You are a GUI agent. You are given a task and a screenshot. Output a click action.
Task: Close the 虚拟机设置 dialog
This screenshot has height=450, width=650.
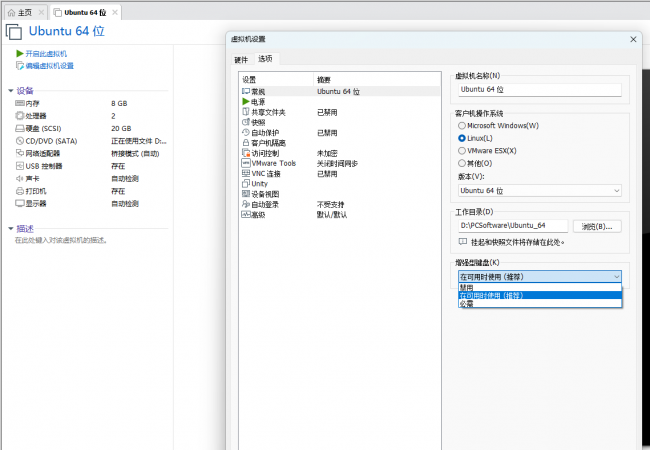tap(633, 39)
